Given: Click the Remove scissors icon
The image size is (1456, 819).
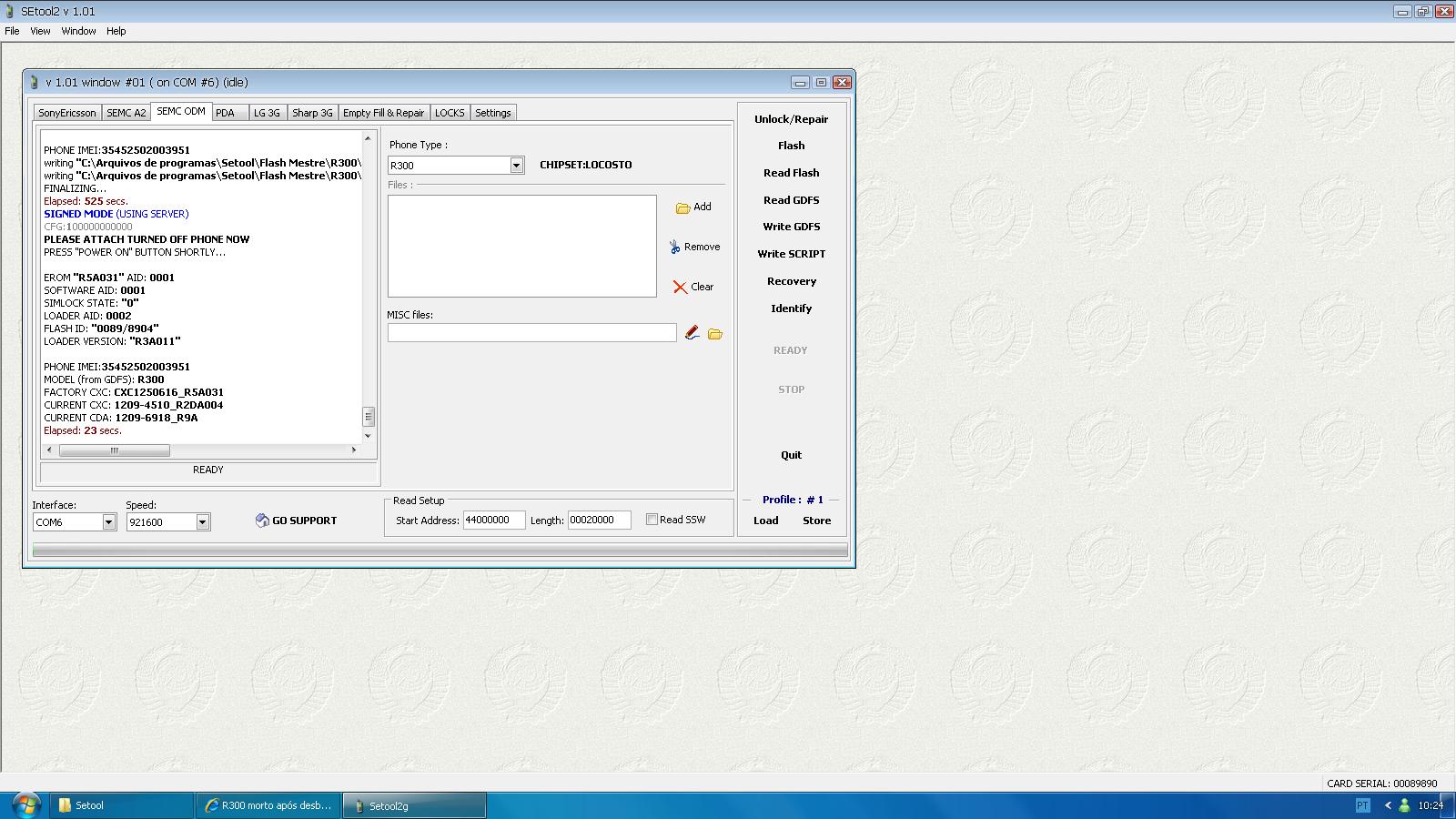Looking at the screenshot, I should click(x=674, y=247).
